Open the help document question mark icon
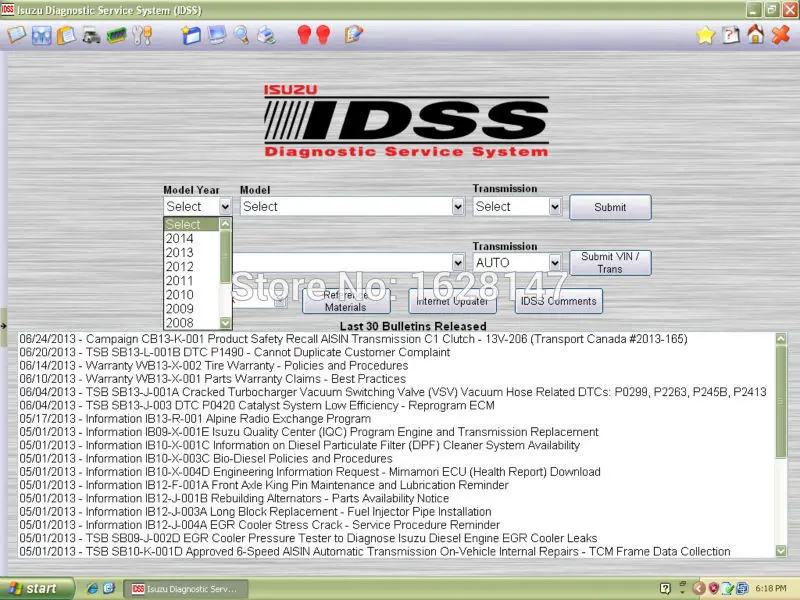 pyautogui.click(x=731, y=35)
